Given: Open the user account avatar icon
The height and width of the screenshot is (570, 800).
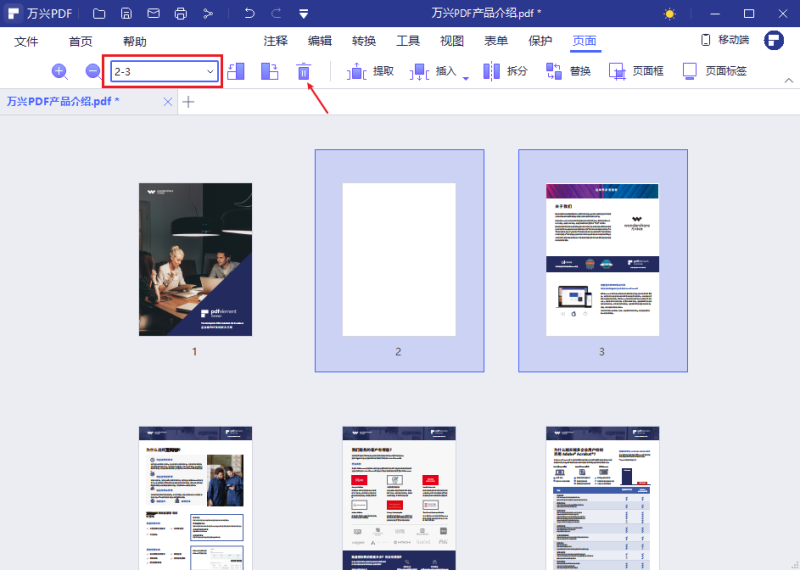Looking at the screenshot, I should (x=773, y=40).
